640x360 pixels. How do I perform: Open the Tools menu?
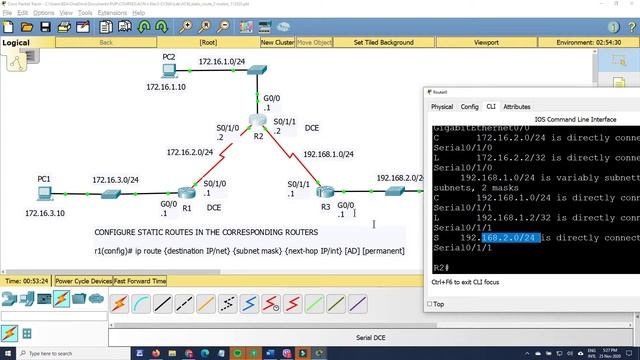coord(85,13)
